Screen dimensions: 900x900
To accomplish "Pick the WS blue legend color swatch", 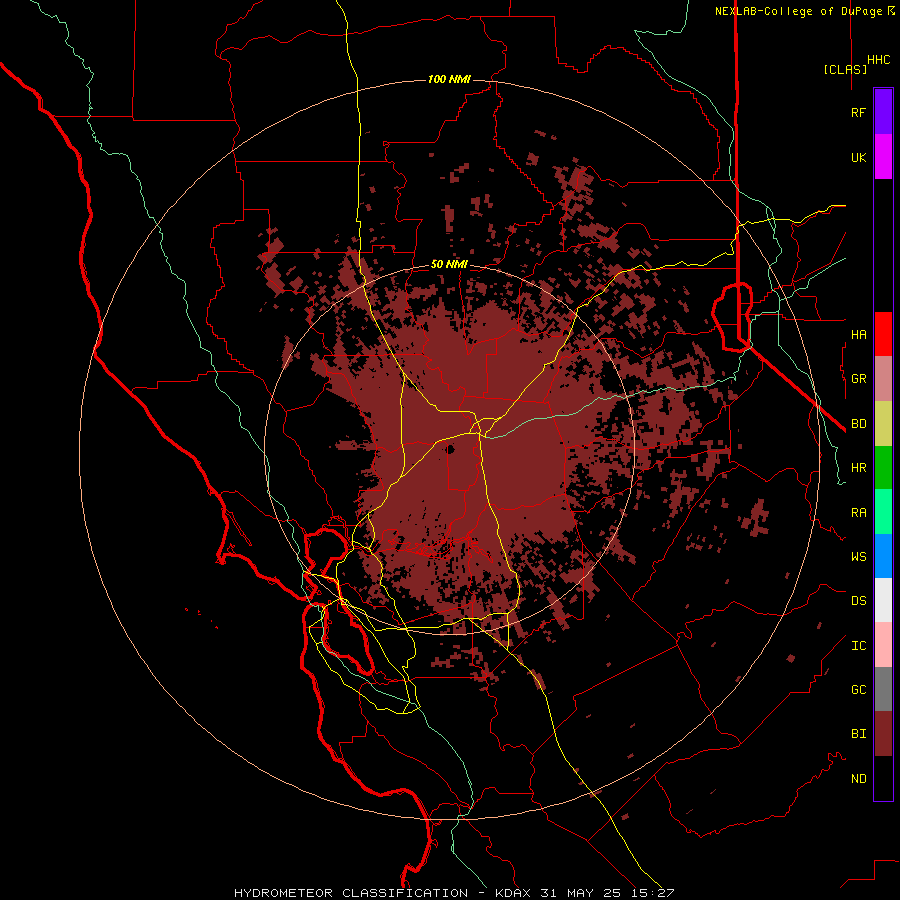I will [883, 556].
